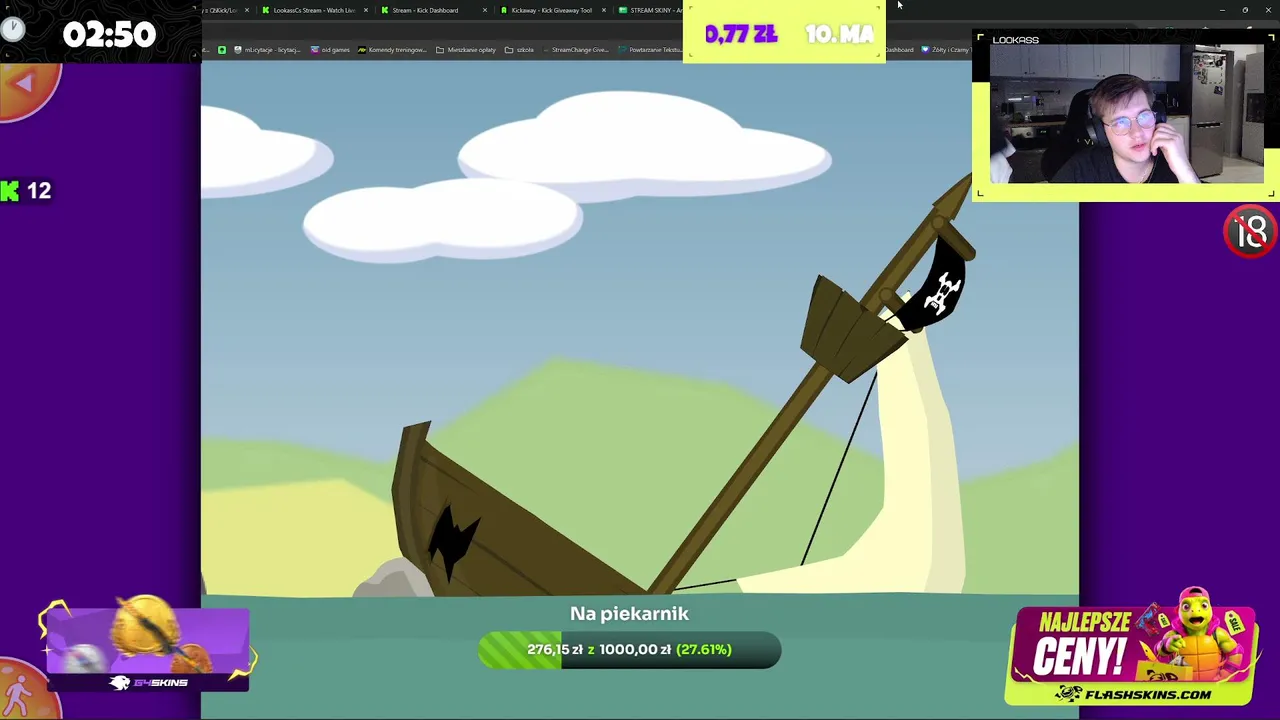Click the clock icon beside the 02:50 timer
This screenshot has height=720, width=1280.
click(12, 28)
